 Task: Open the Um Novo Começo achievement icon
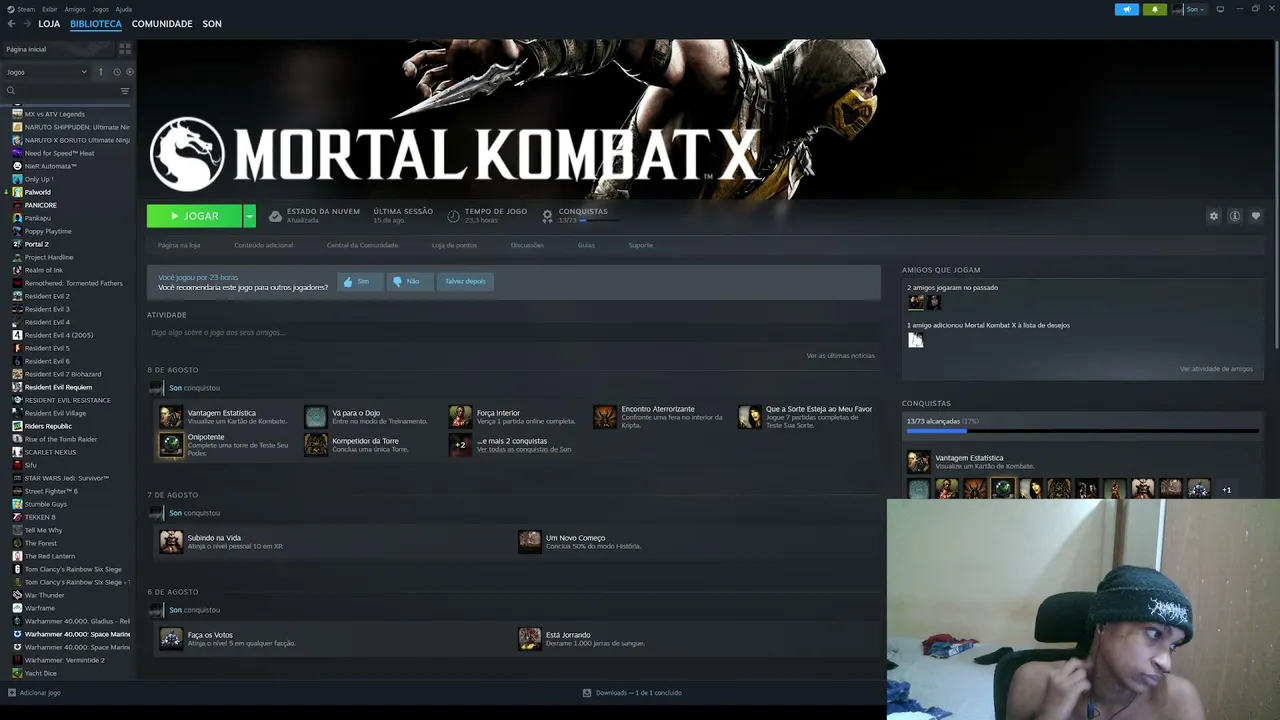[530, 542]
